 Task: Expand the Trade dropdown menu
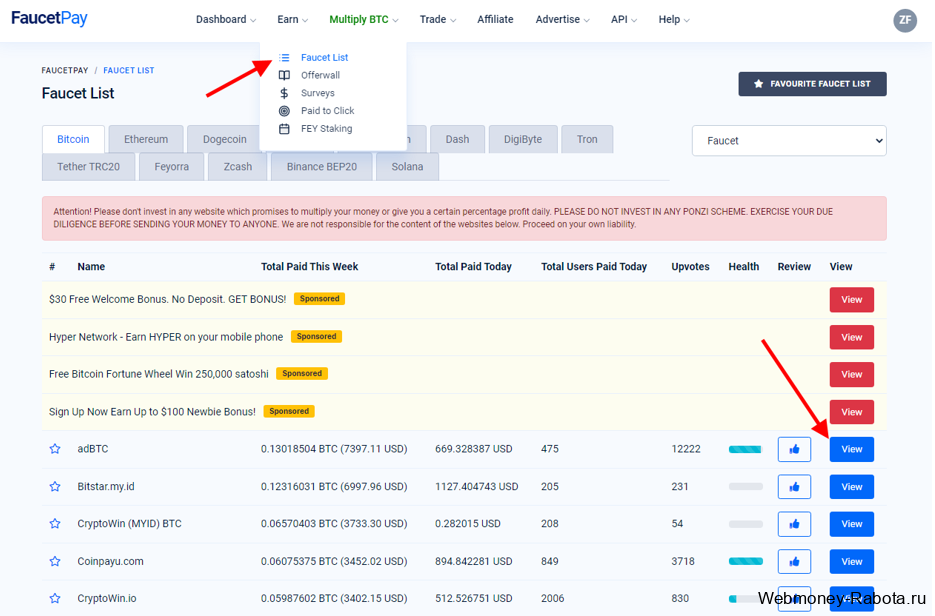coord(438,20)
